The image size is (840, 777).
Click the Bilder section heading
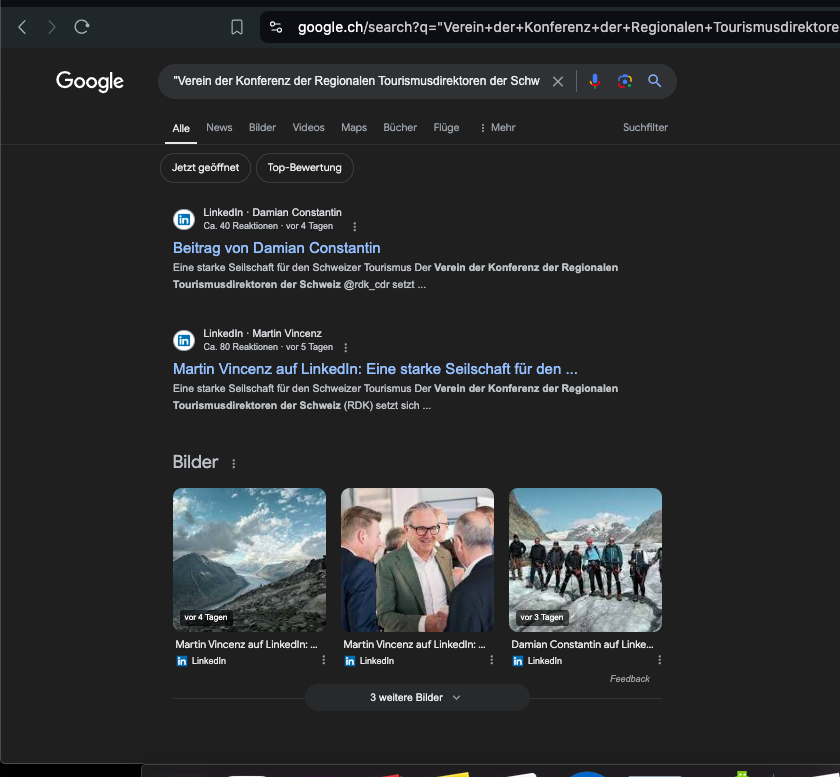[x=196, y=462]
